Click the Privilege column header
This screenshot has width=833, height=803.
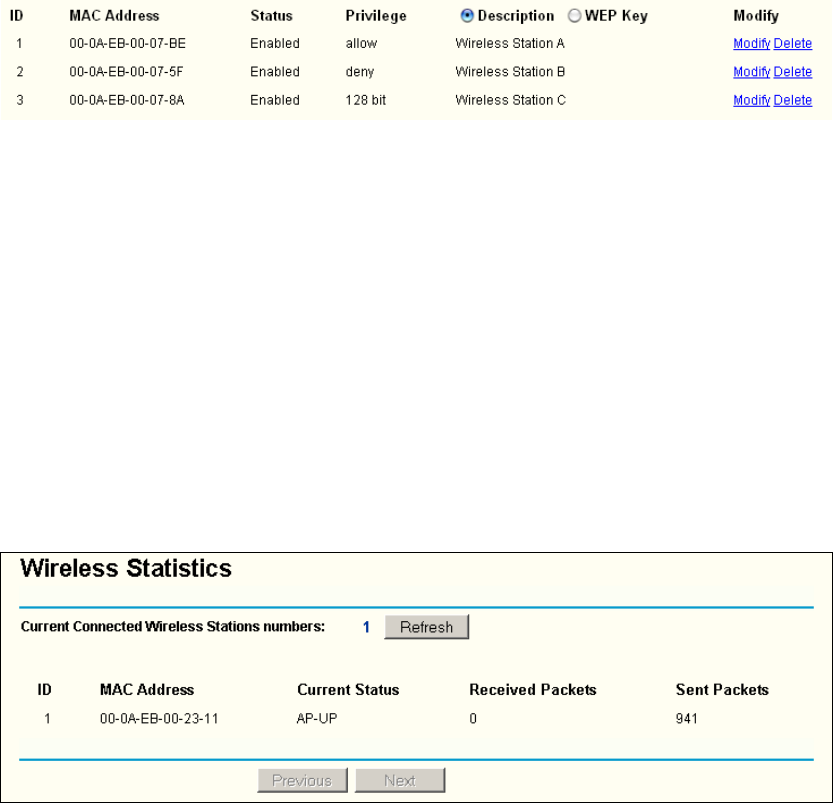click(376, 16)
